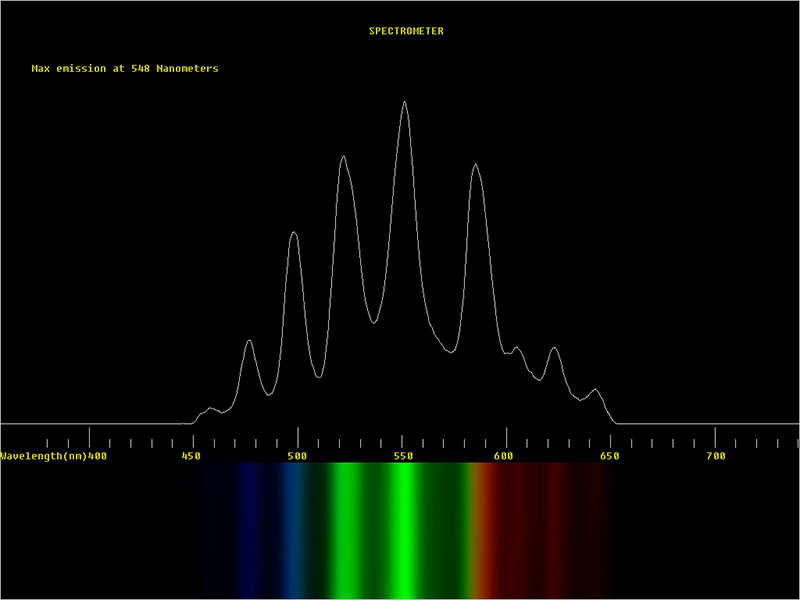Click the 550 axis label
Viewport: 800px width, 600px height.
(x=402, y=456)
